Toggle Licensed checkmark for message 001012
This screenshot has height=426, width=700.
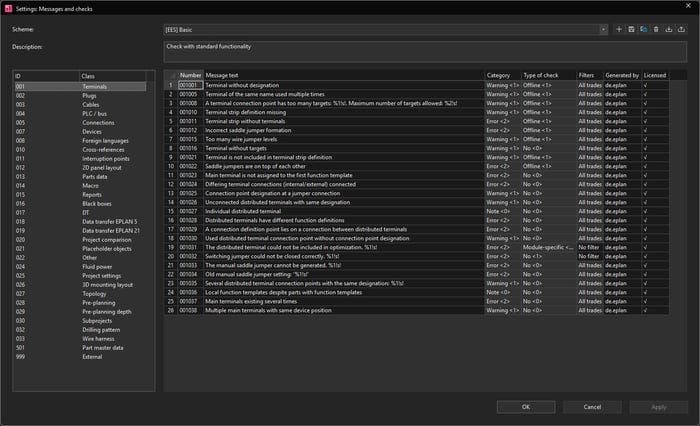(x=646, y=130)
